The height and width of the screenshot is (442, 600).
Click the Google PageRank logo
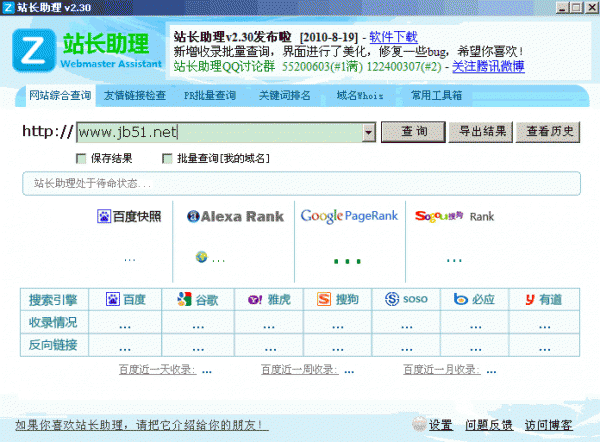(x=349, y=216)
